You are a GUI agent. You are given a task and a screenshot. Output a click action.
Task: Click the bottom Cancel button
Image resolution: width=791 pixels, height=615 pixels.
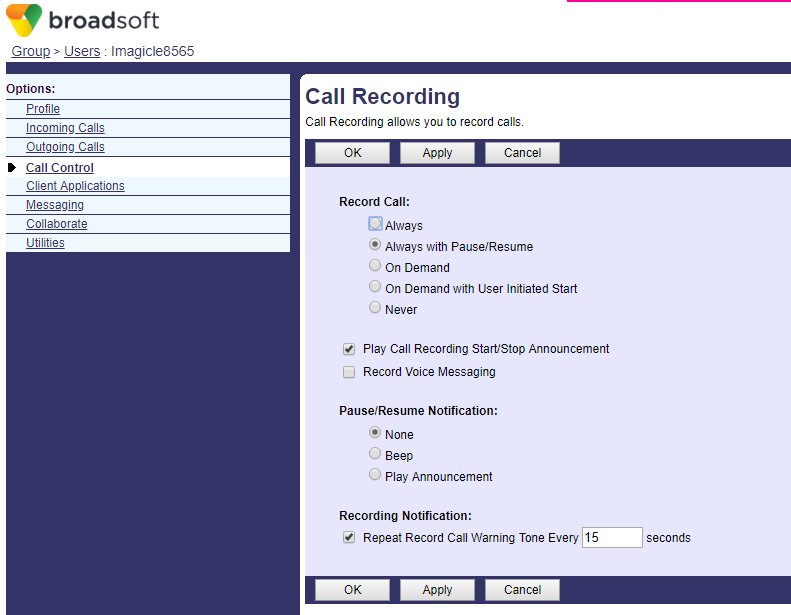tap(522, 590)
